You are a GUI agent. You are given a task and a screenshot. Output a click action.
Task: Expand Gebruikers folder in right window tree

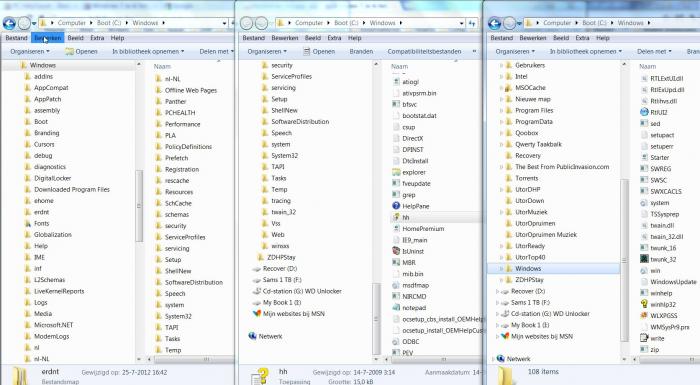(x=501, y=65)
